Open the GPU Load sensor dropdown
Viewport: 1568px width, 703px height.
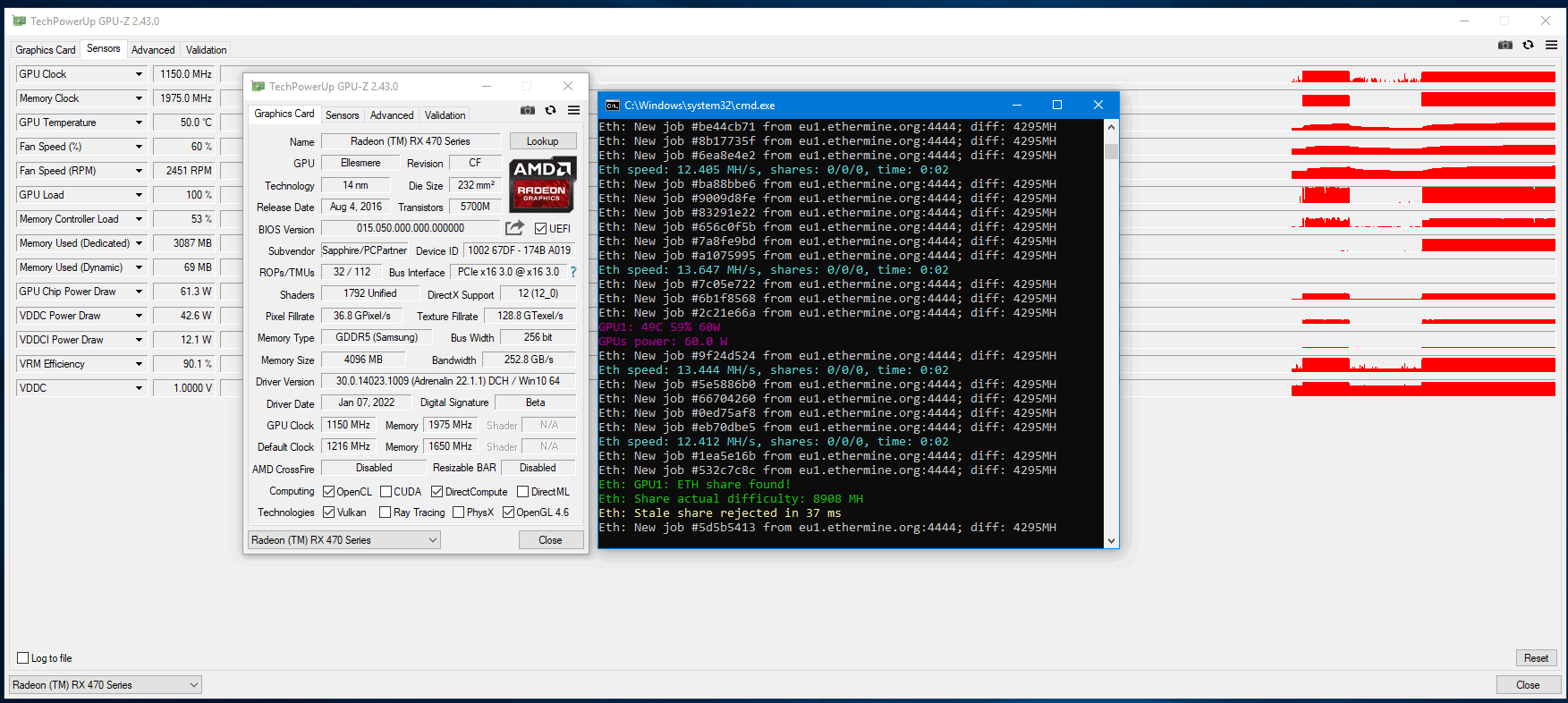139,195
